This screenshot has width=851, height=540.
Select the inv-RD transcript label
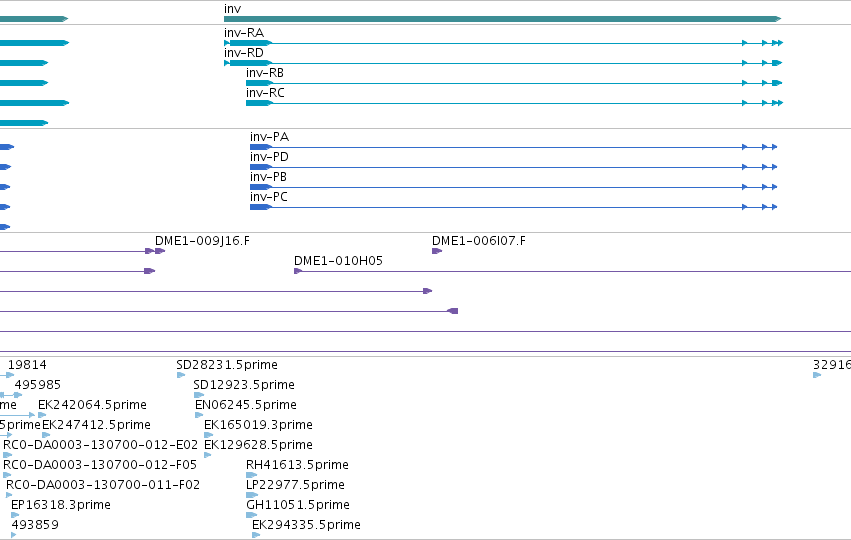click(x=244, y=53)
